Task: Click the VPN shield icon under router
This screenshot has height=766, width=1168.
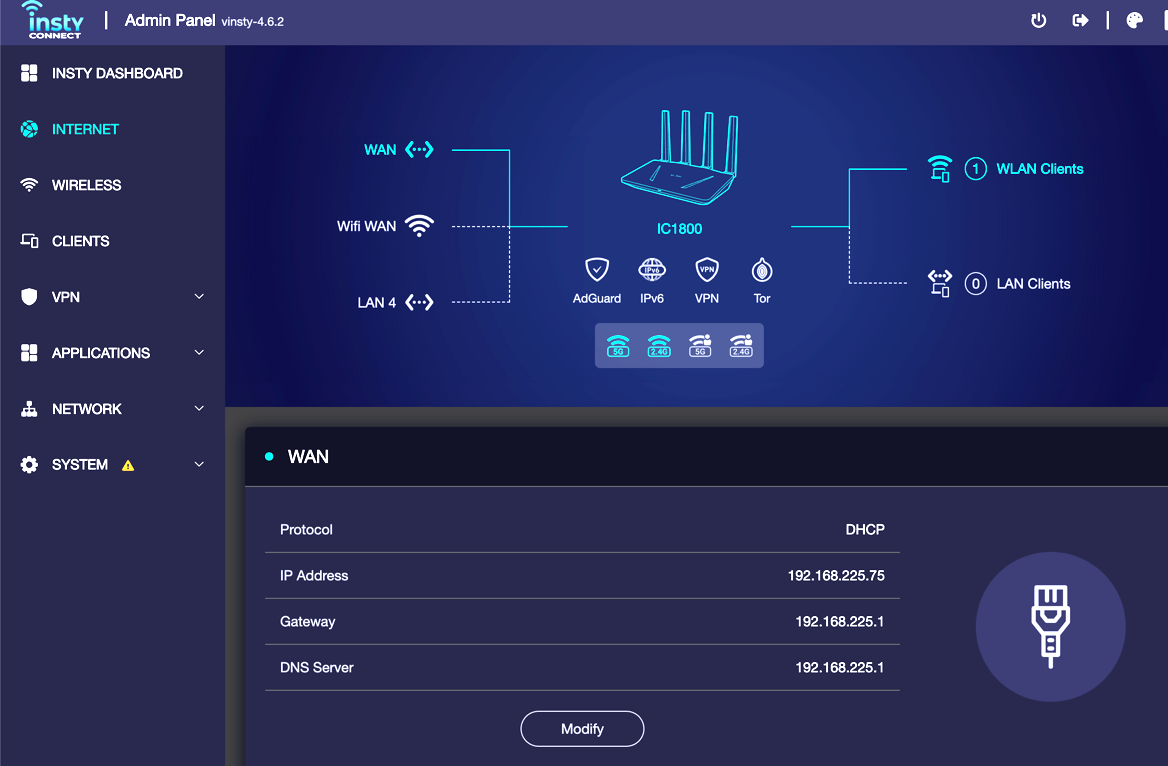Action: (707, 270)
